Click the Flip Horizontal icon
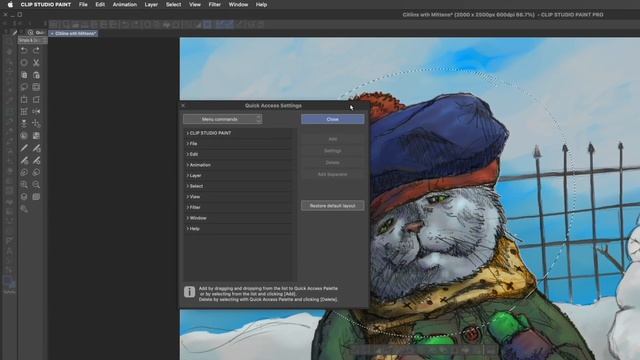The height and width of the screenshot is (360, 640). pos(36,111)
